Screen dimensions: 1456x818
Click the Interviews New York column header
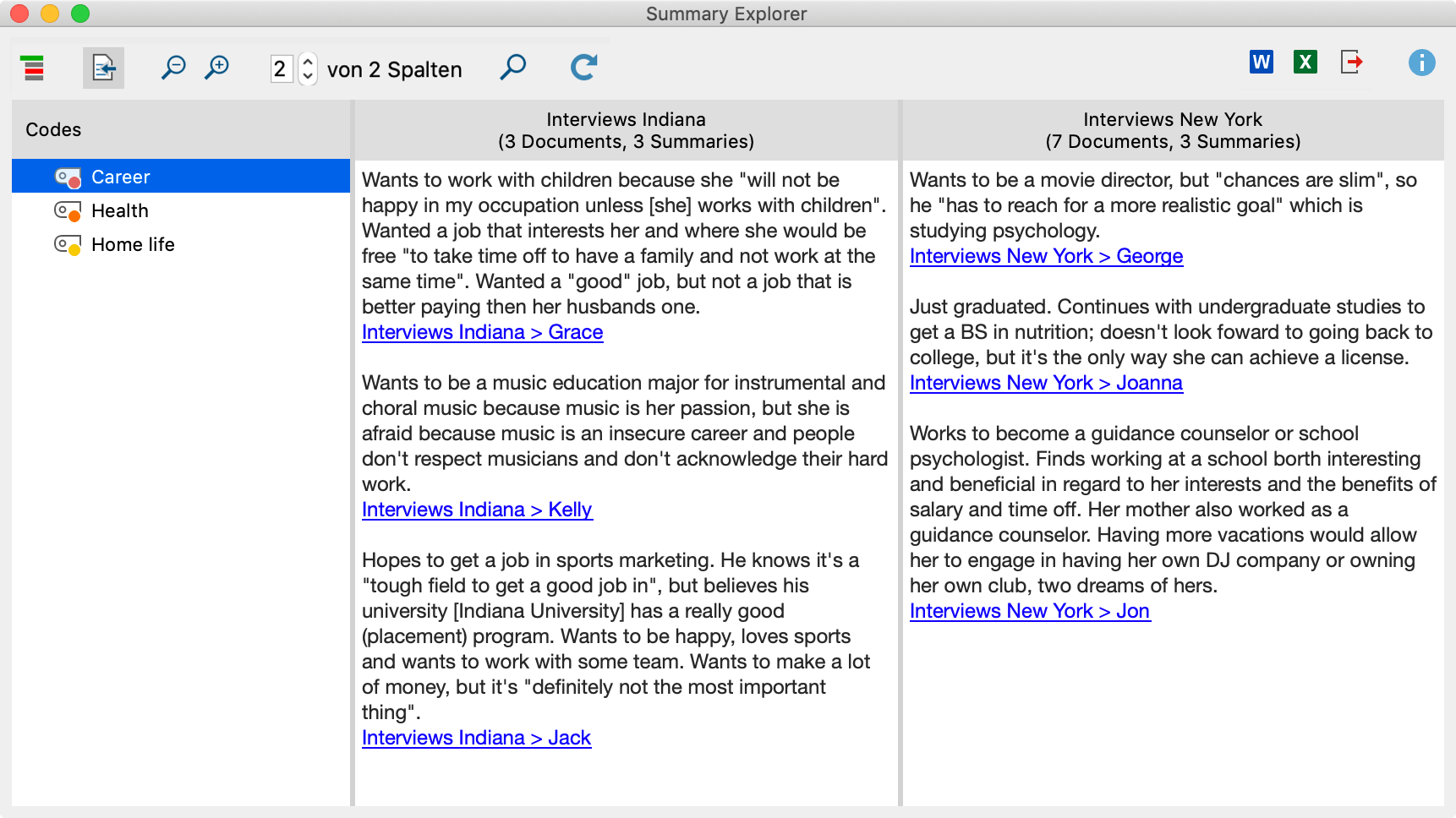(x=1173, y=130)
